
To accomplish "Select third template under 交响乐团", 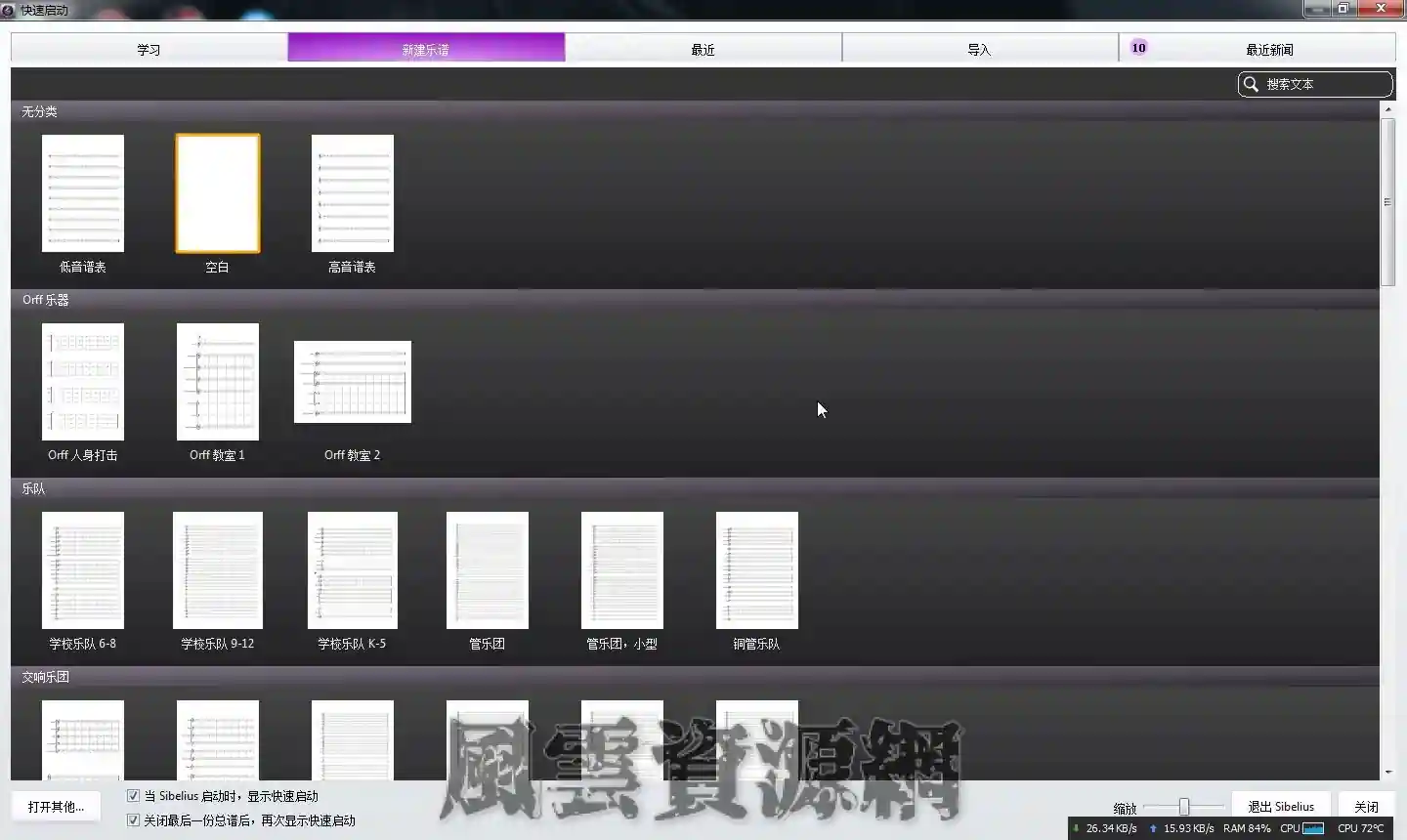I will 353,739.
